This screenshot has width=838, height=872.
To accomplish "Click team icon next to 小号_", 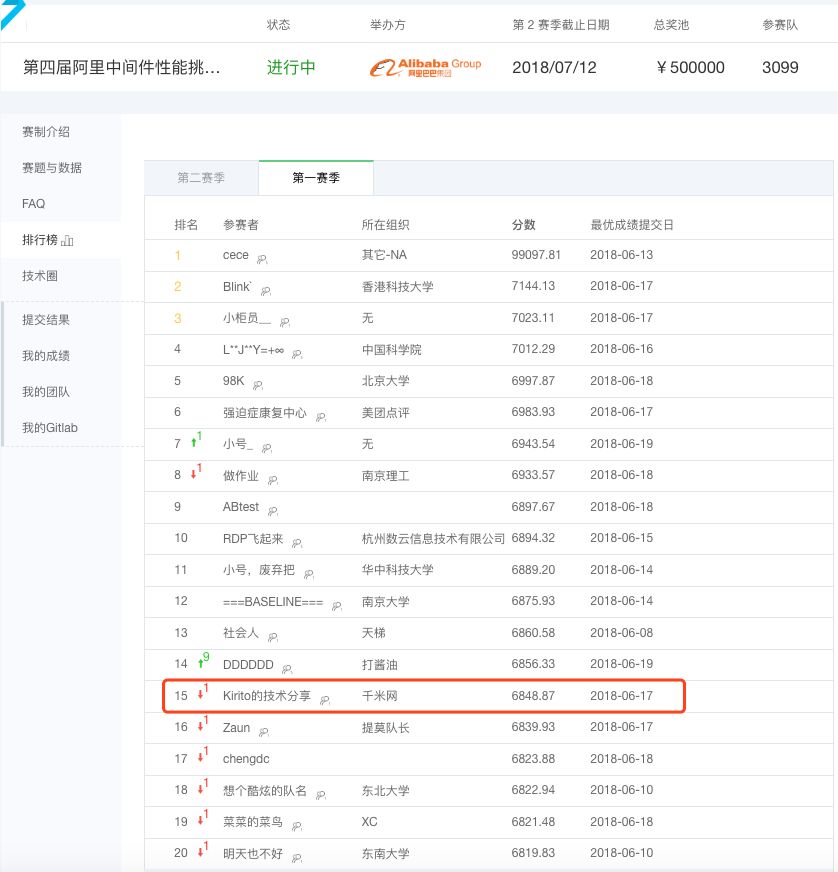I will click(x=267, y=448).
